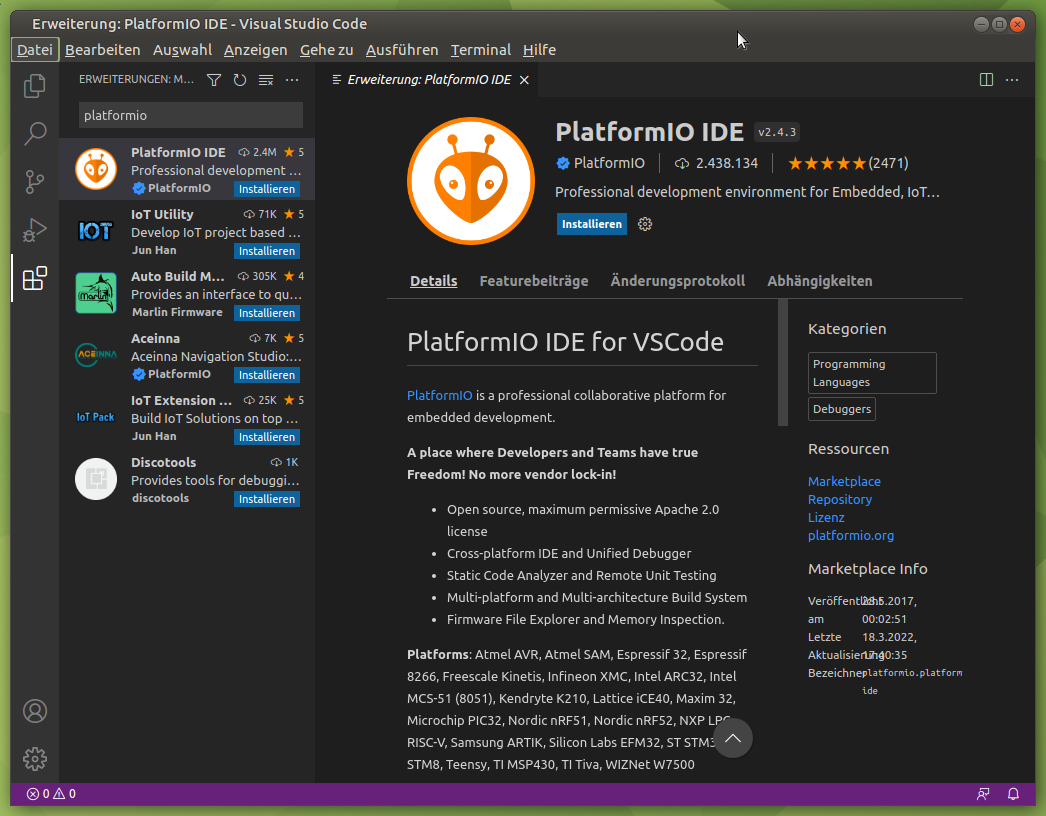Open the Lizenz resource link

click(826, 517)
